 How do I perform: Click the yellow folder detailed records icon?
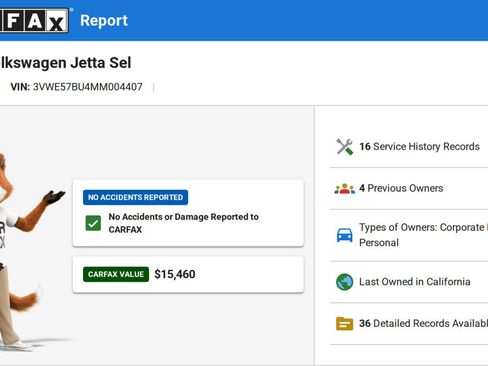pyautogui.click(x=344, y=324)
